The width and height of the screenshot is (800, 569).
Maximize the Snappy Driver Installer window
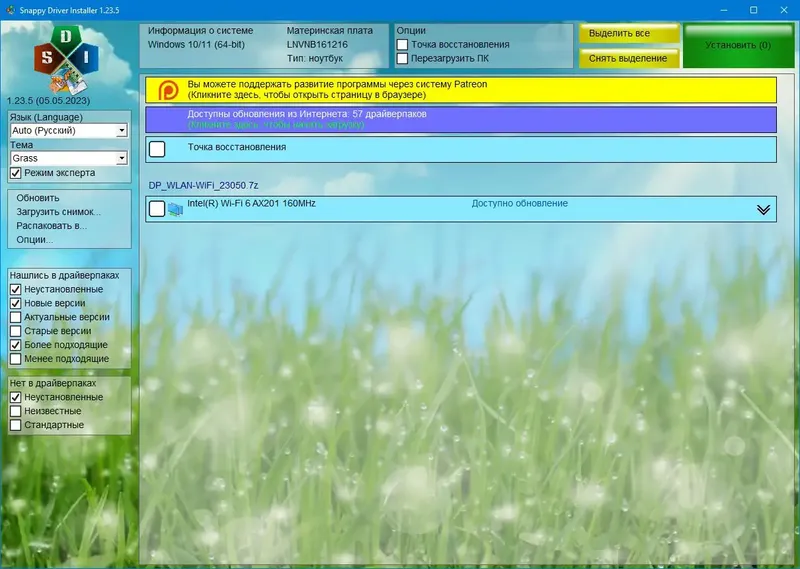(x=754, y=10)
